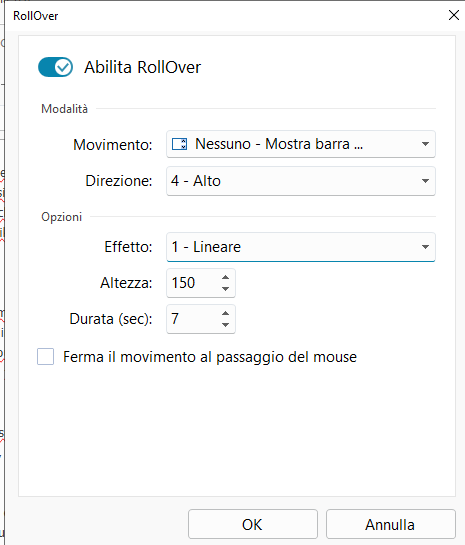Image resolution: width=465 pixels, height=545 pixels.
Task: Expand the Direzione dropdown arrow
Action: click(x=425, y=181)
